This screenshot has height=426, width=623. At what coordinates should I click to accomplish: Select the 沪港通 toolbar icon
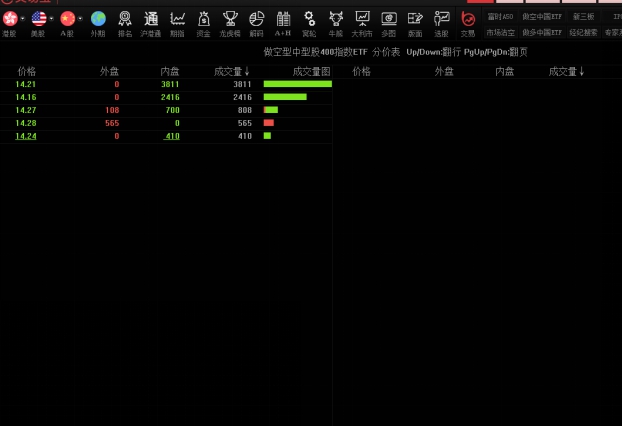point(151,20)
